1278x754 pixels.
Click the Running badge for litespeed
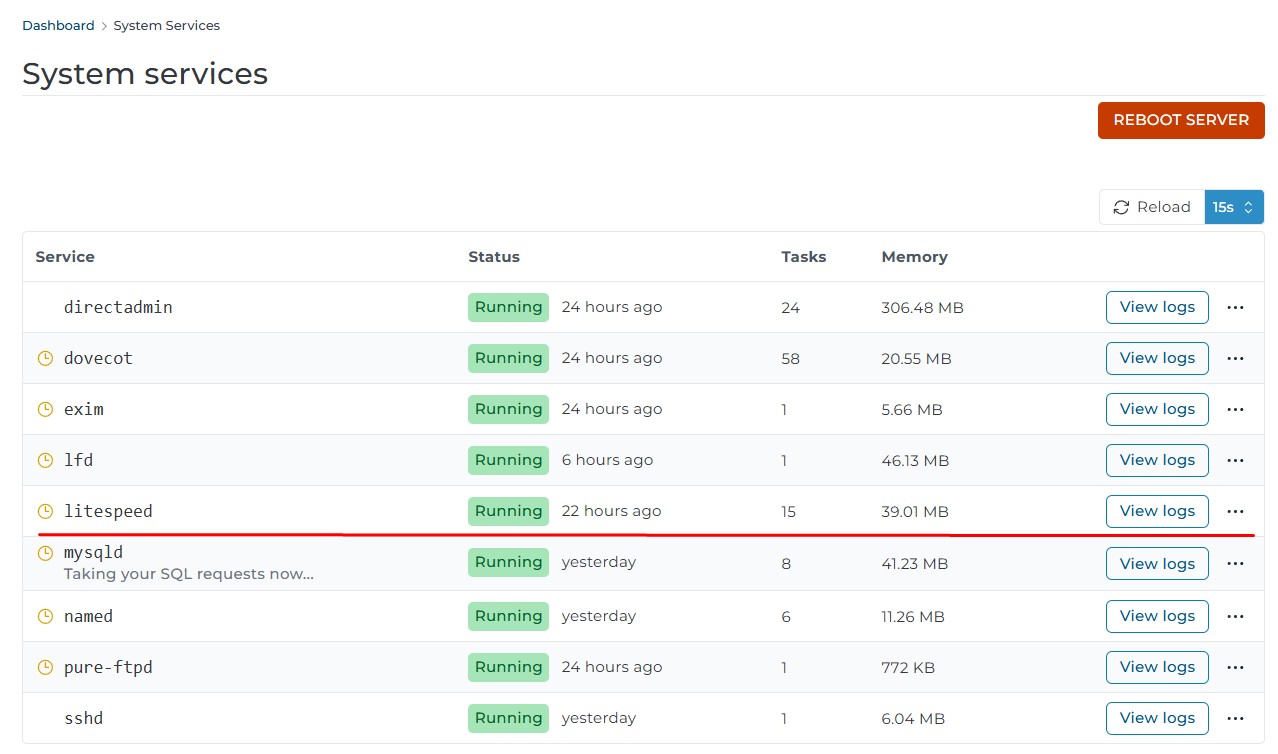508,511
